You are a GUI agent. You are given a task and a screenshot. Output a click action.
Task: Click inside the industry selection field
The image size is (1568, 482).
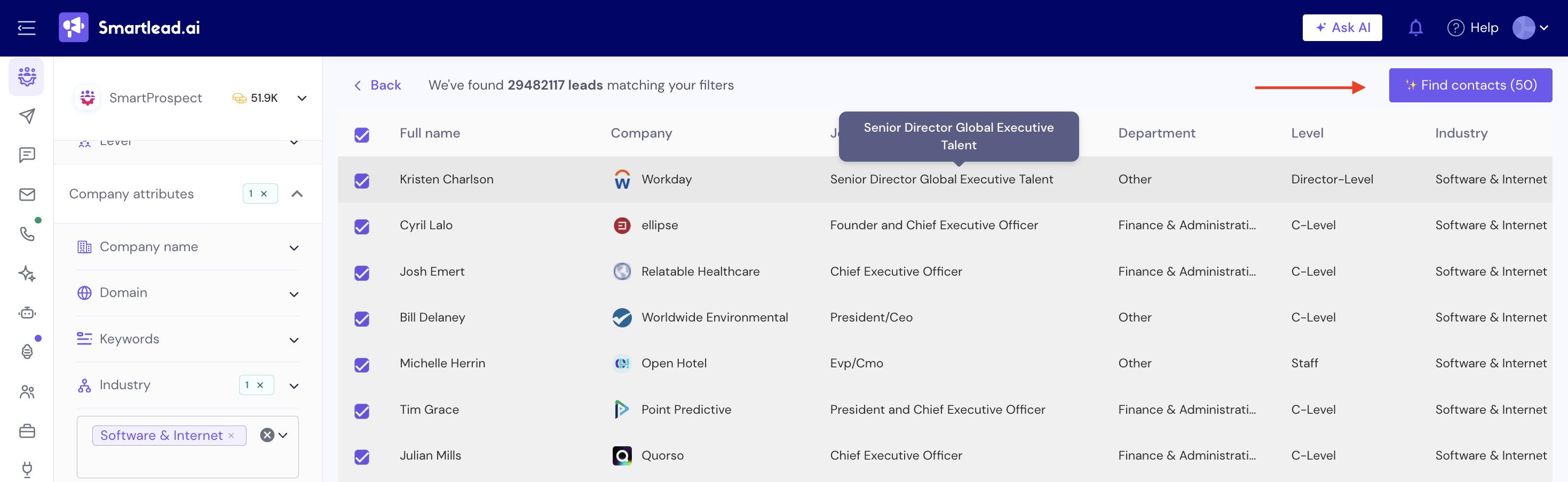click(187, 447)
